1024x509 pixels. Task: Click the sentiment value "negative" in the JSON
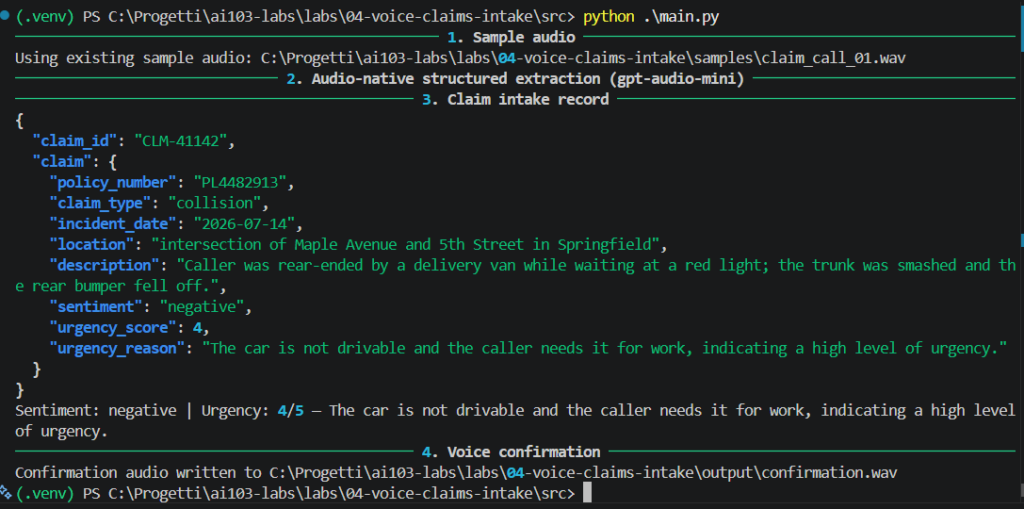point(202,306)
